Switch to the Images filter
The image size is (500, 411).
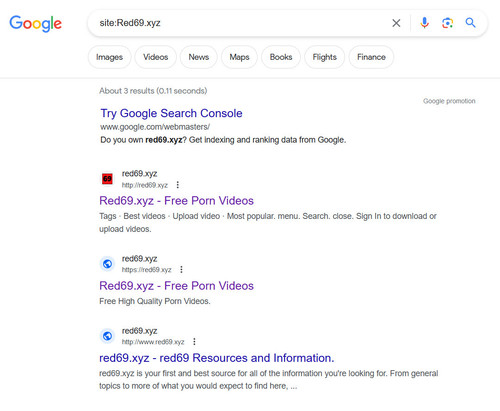click(109, 57)
